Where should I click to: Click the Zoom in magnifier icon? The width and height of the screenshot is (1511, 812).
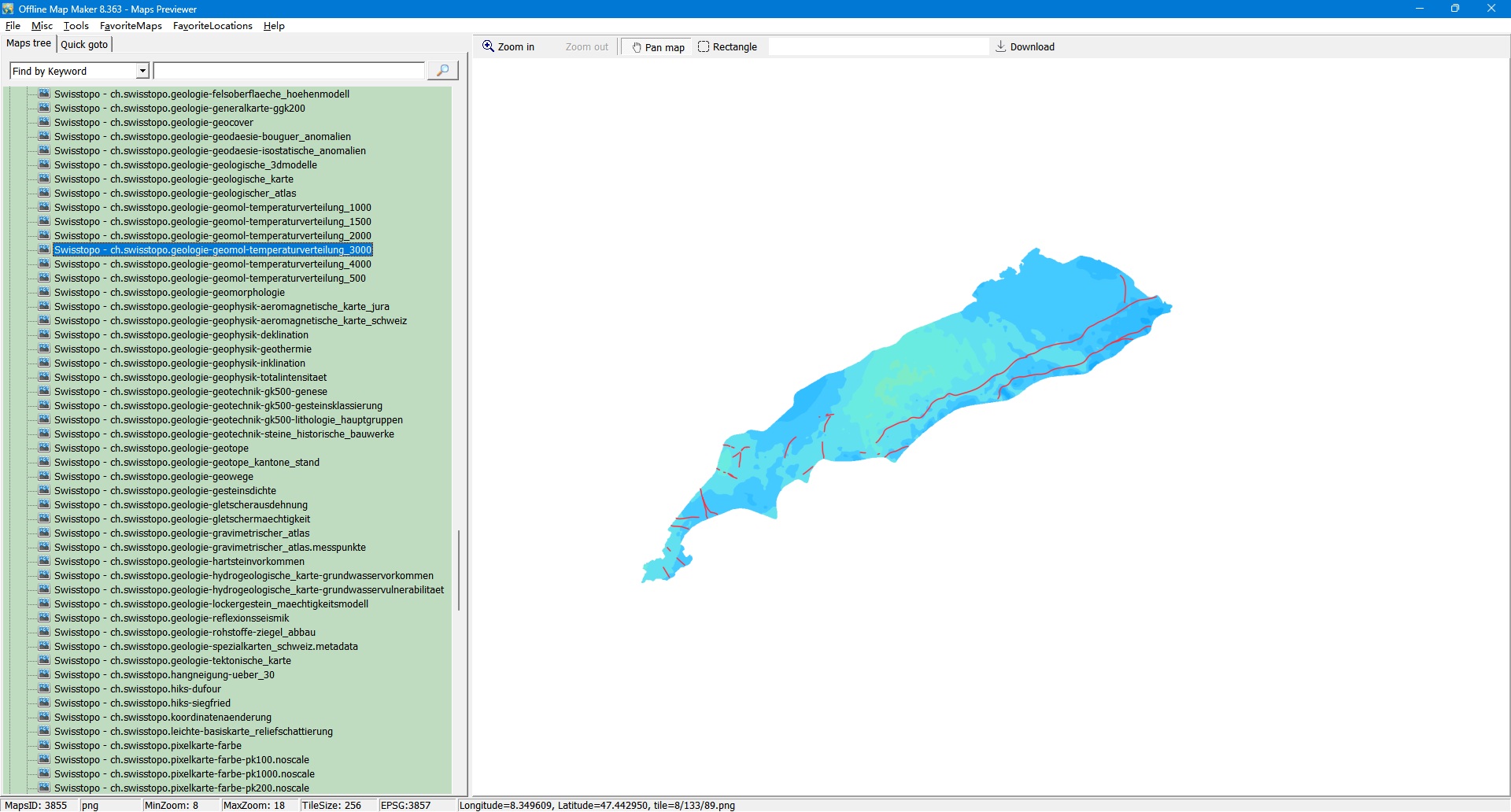click(x=489, y=46)
